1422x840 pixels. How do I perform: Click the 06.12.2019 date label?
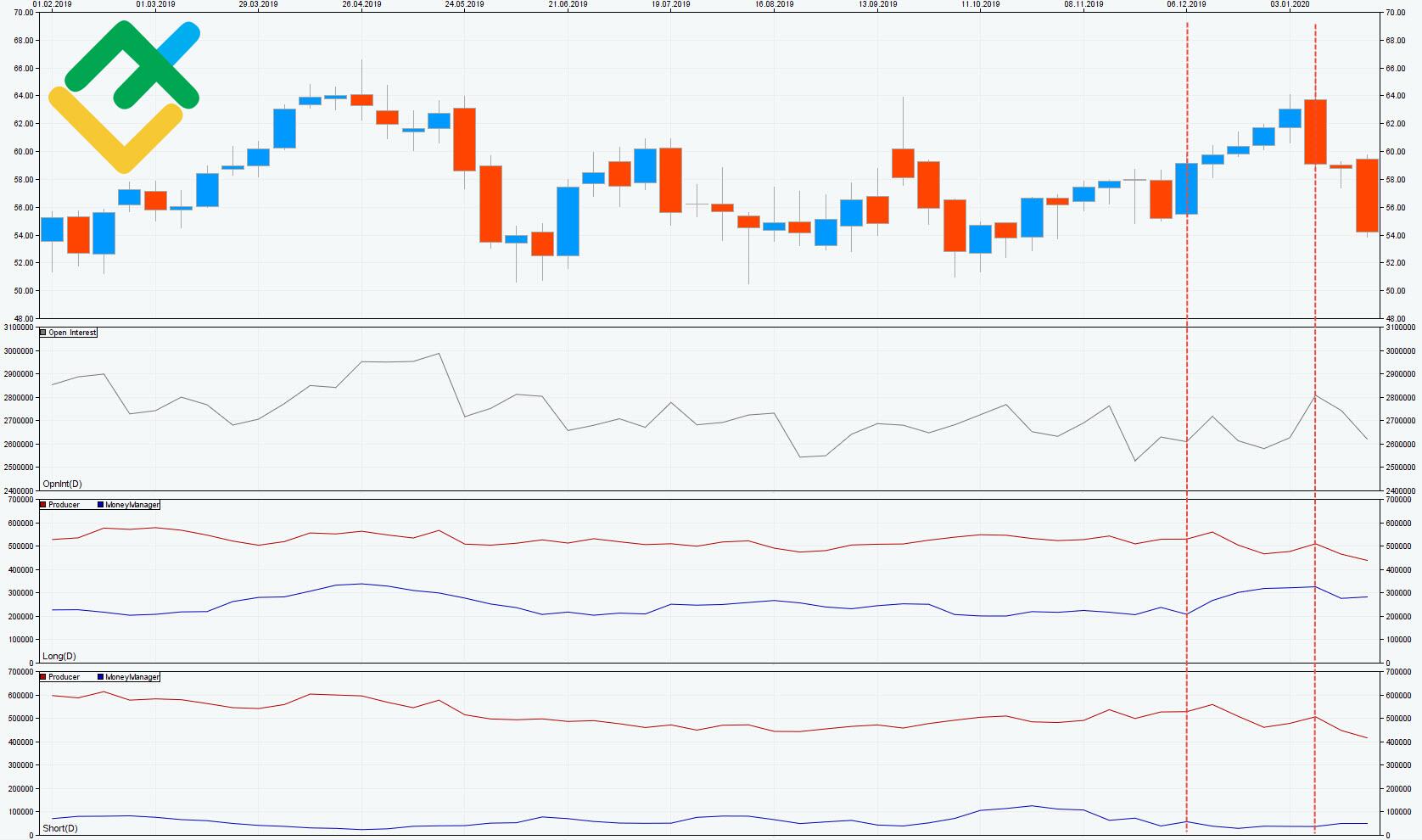[1186, 4]
